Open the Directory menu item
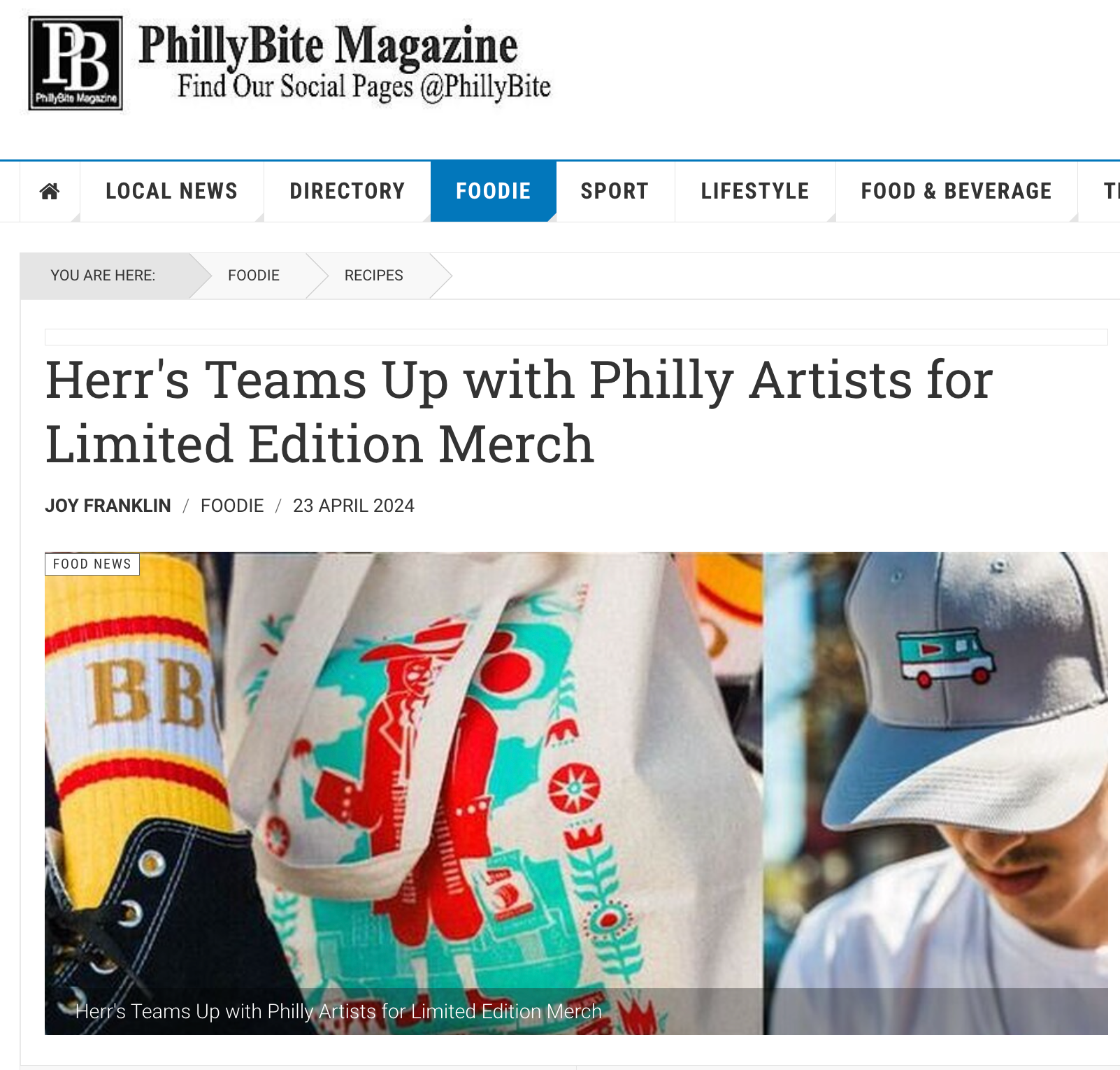The width and height of the screenshot is (1120, 1070). tap(347, 191)
